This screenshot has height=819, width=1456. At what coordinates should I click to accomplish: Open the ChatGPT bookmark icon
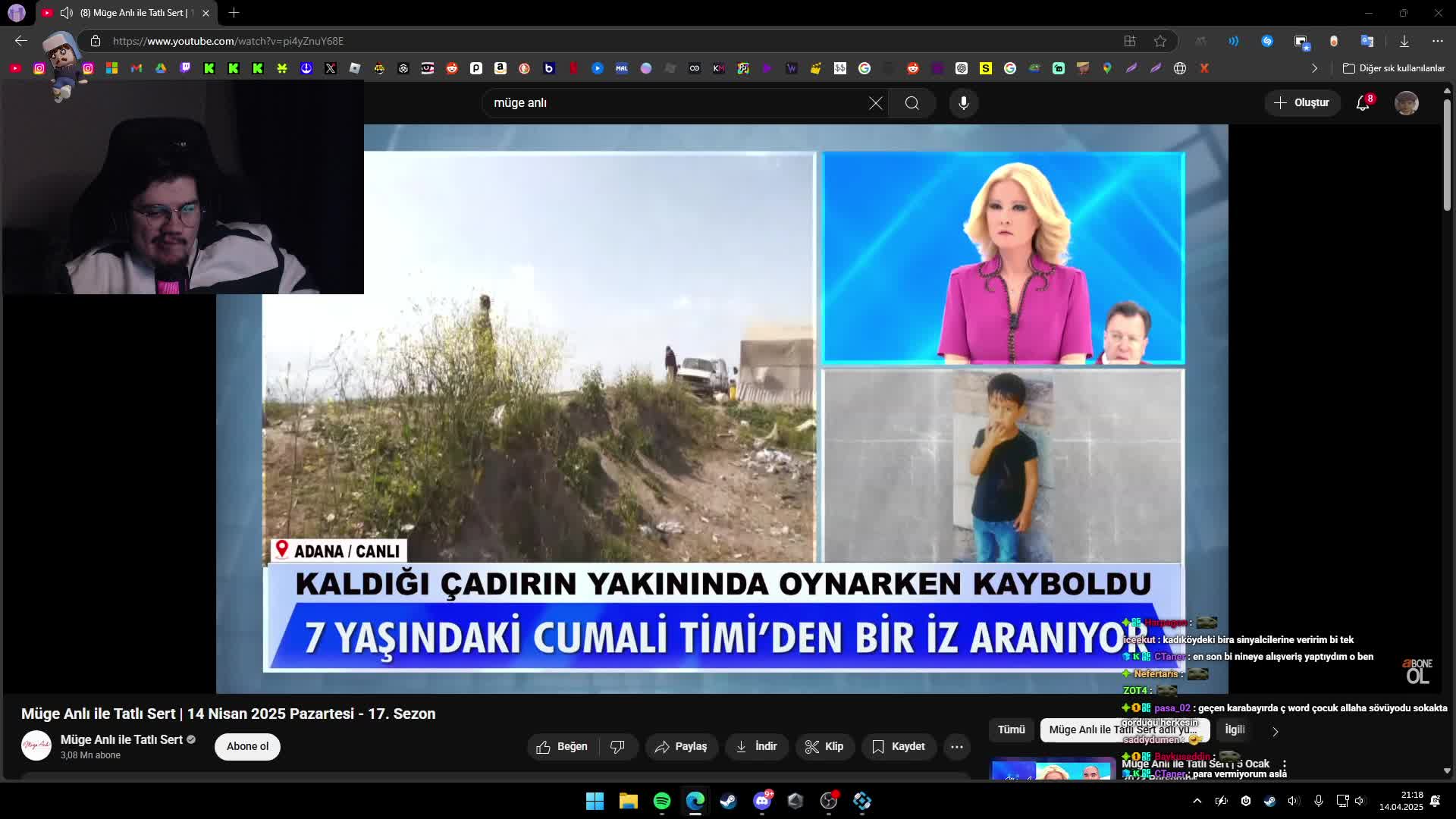pyautogui.click(x=962, y=68)
